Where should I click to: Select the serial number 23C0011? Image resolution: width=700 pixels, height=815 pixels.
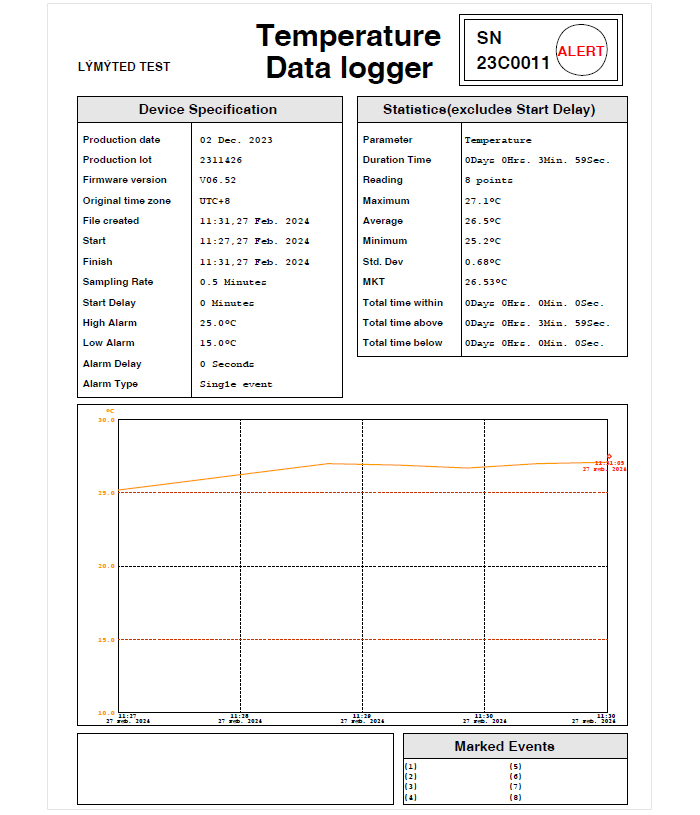(x=512, y=63)
